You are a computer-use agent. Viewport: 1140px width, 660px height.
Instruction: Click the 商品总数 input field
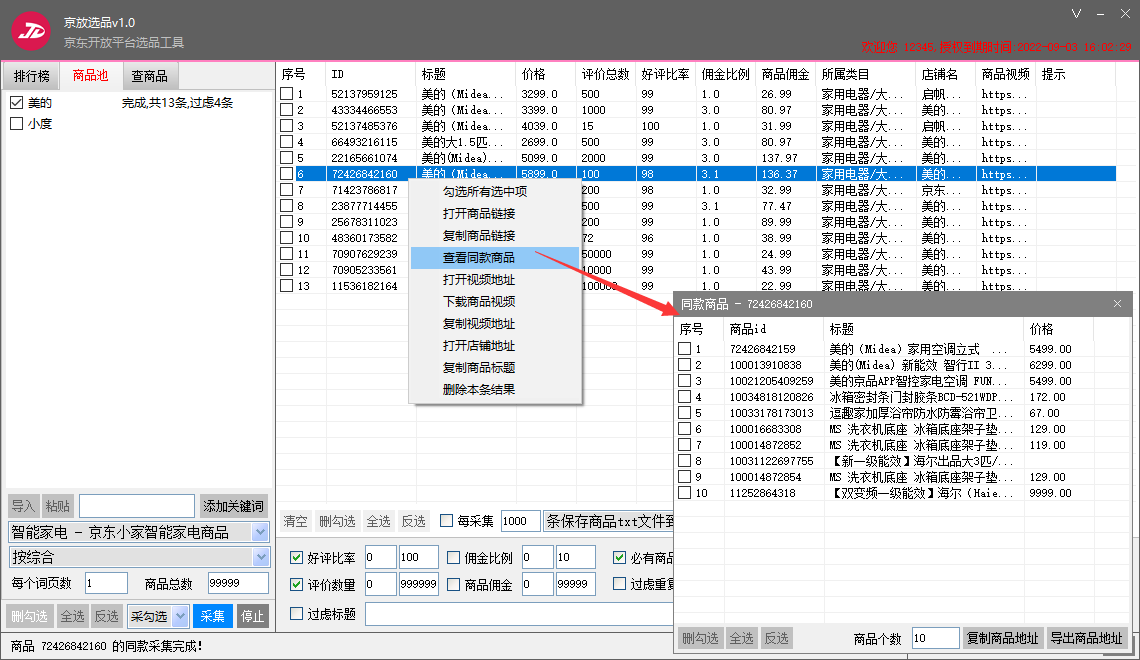(238, 583)
